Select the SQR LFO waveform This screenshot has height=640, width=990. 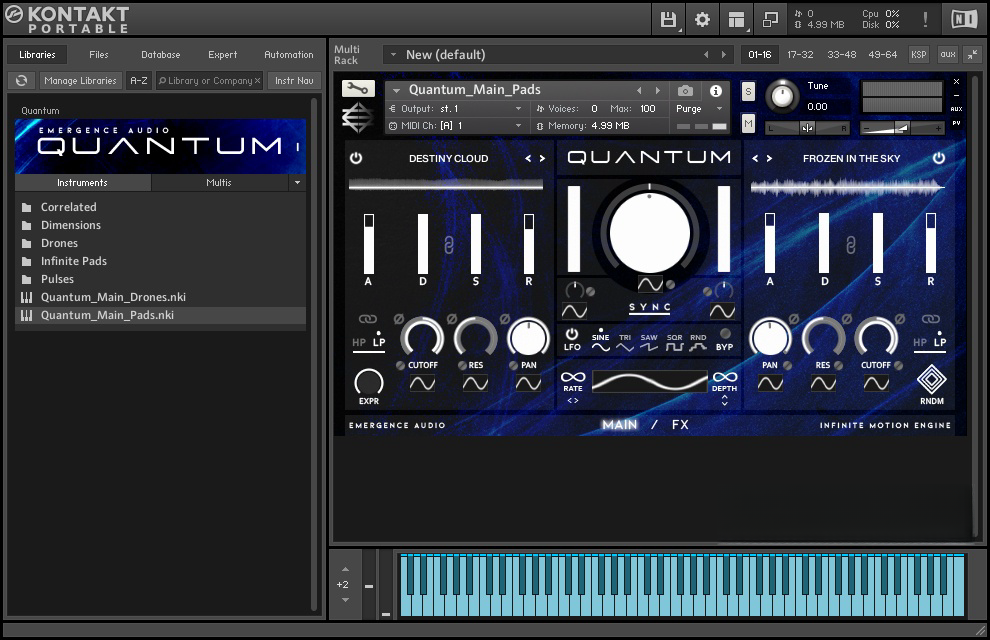(x=674, y=343)
